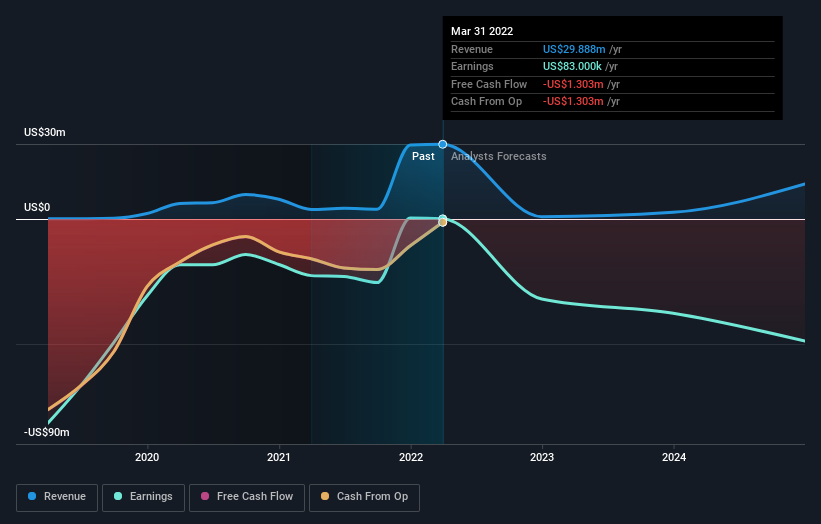Click the Cash From Op -US$1.303m value

tap(573, 102)
